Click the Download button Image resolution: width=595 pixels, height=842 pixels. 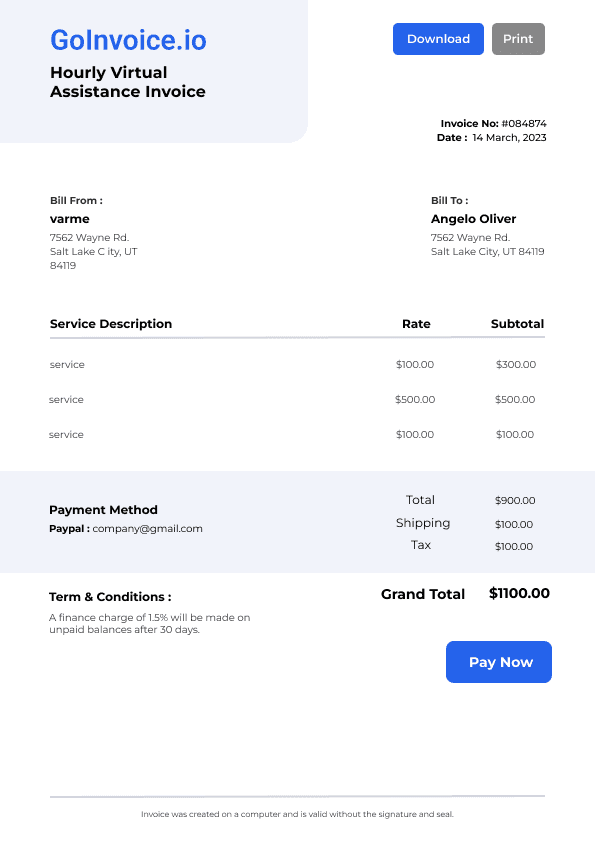(x=438, y=39)
